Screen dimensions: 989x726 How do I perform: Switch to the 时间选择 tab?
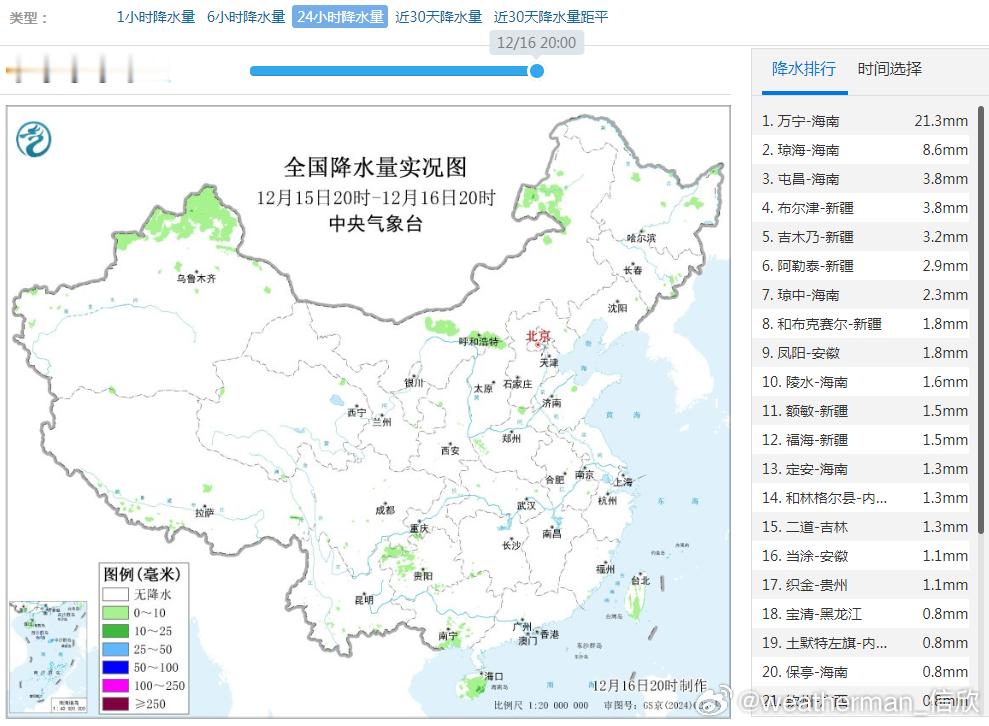[888, 69]
